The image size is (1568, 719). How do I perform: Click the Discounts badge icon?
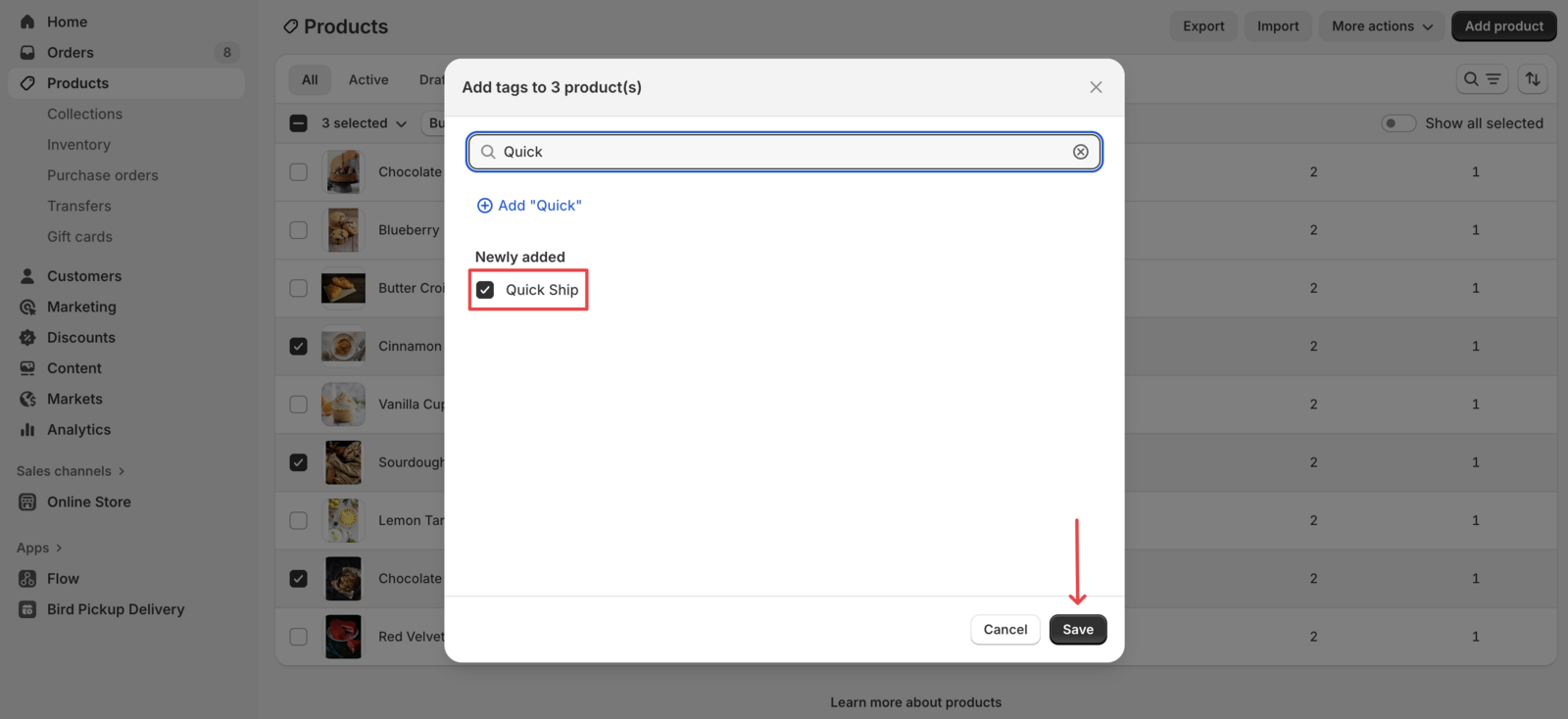pyautogui.click(x=27, y=337)
